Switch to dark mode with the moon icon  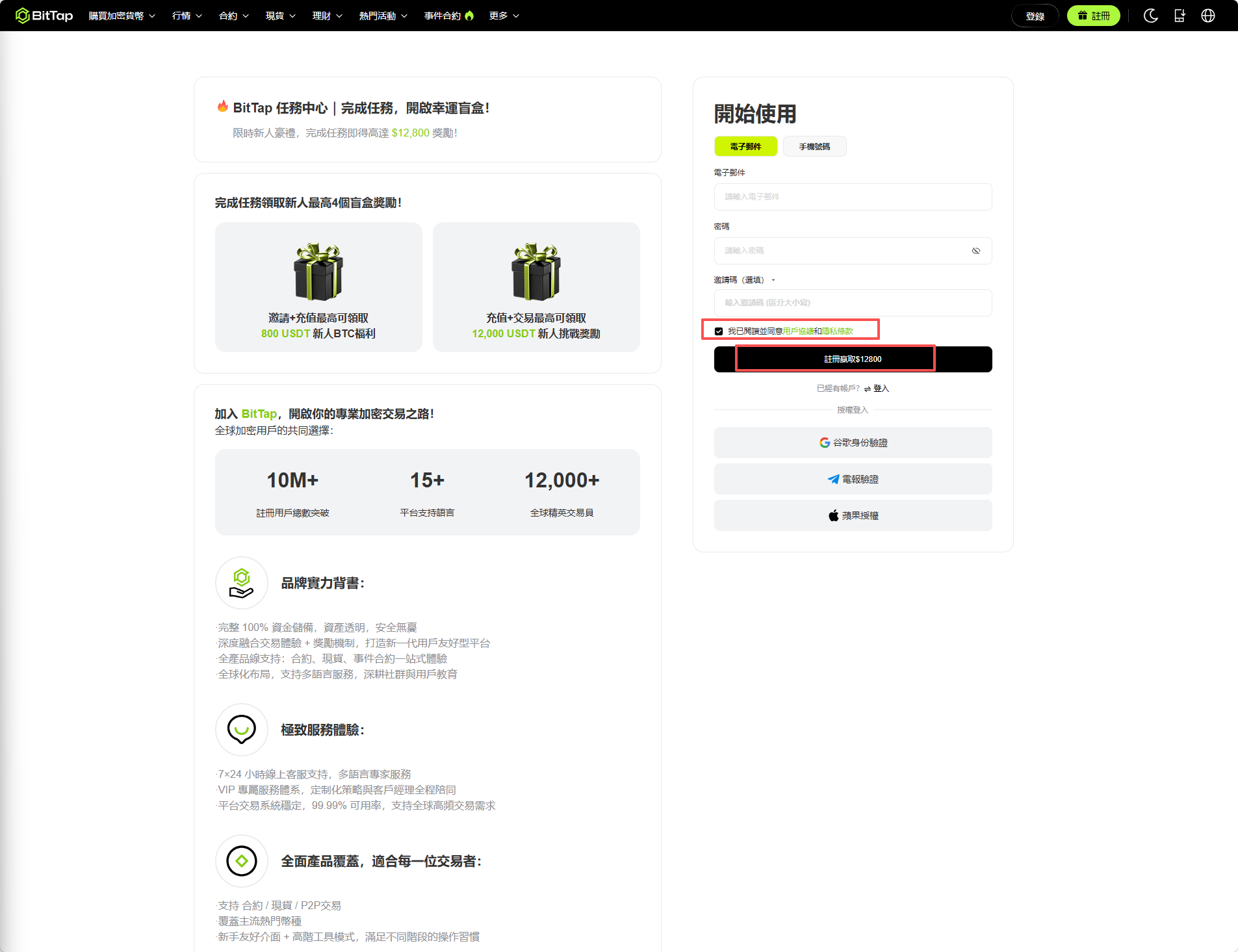pyautogui.click(x=1151, y=16)
